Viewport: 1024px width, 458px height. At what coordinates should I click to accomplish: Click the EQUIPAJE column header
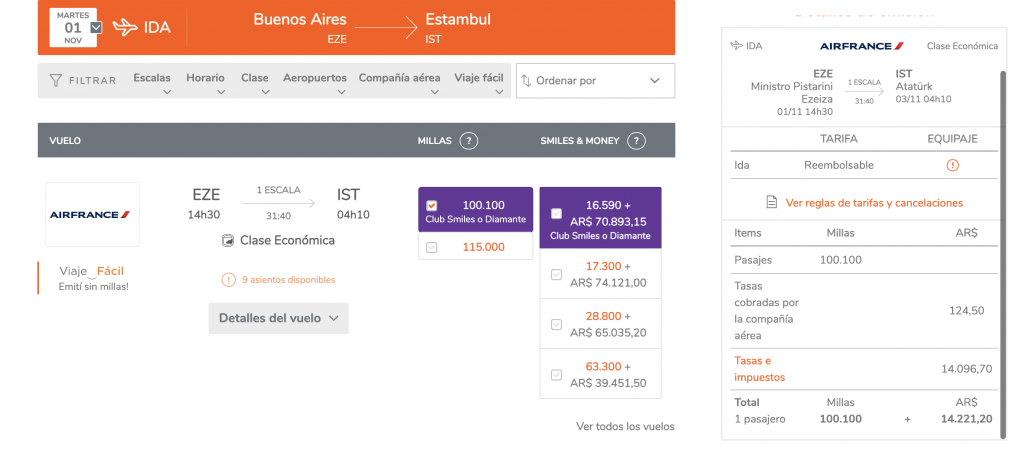pos(953,139)
